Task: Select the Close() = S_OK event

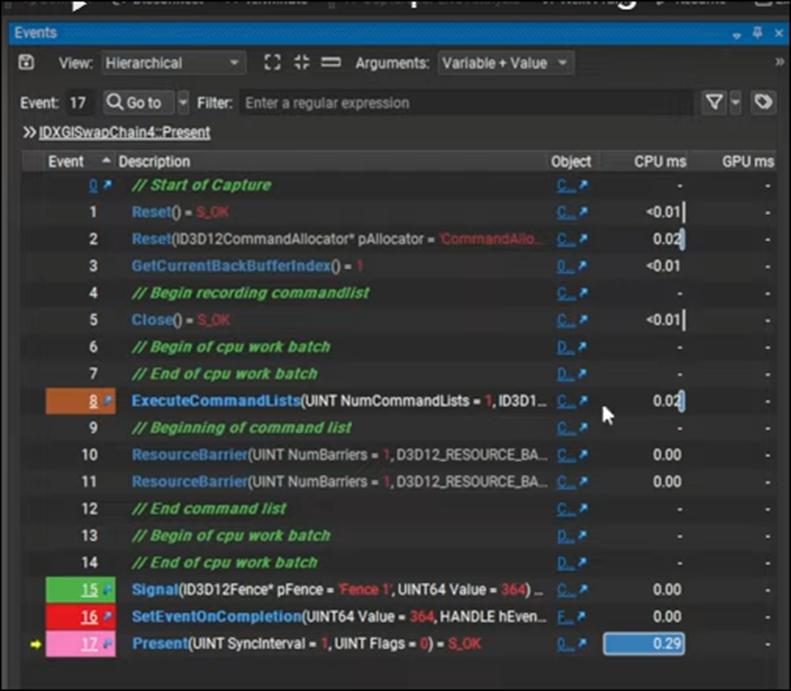Action: pyautogui.click(x=181, y=320)
